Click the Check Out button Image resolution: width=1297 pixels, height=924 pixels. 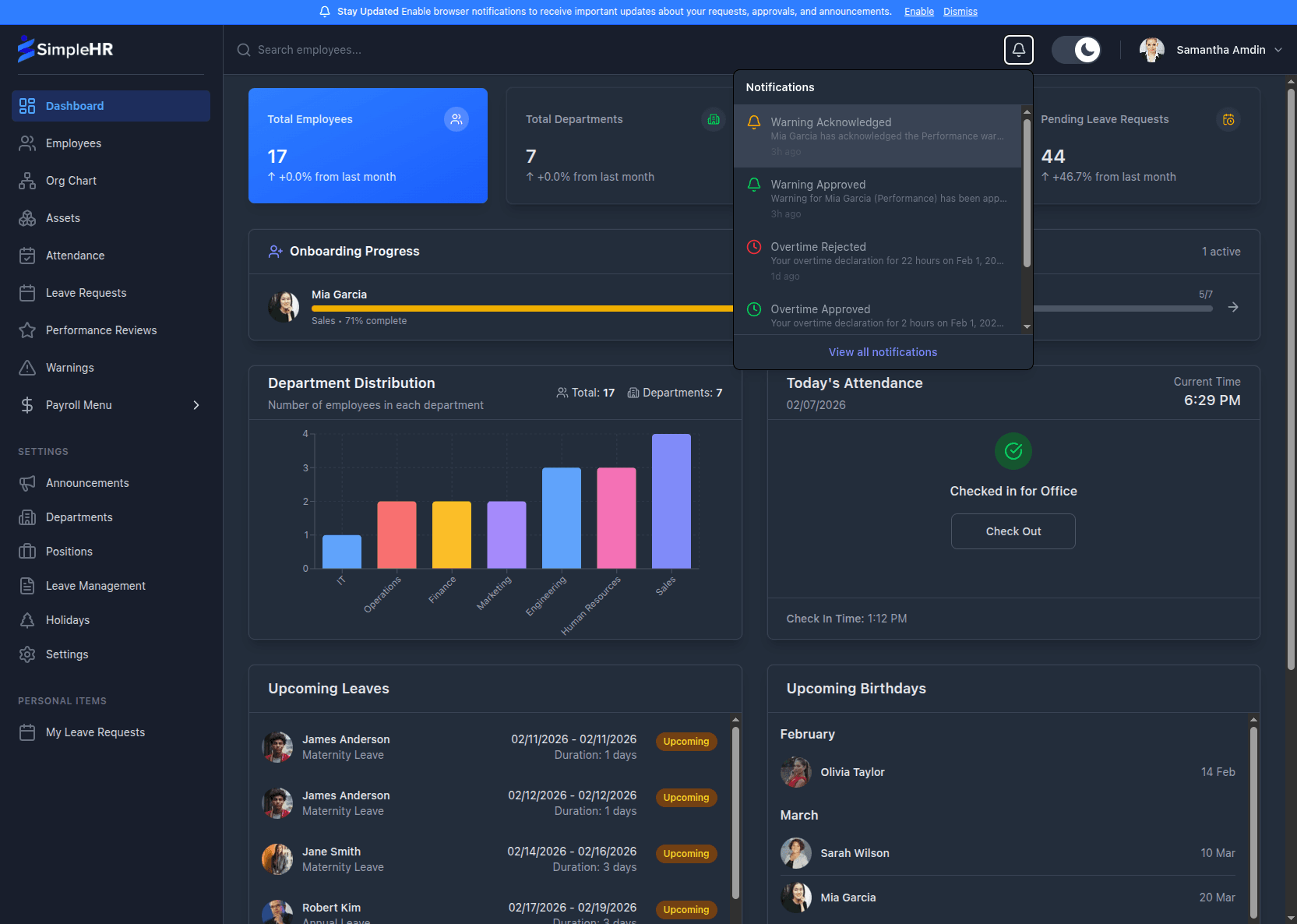1013,531
